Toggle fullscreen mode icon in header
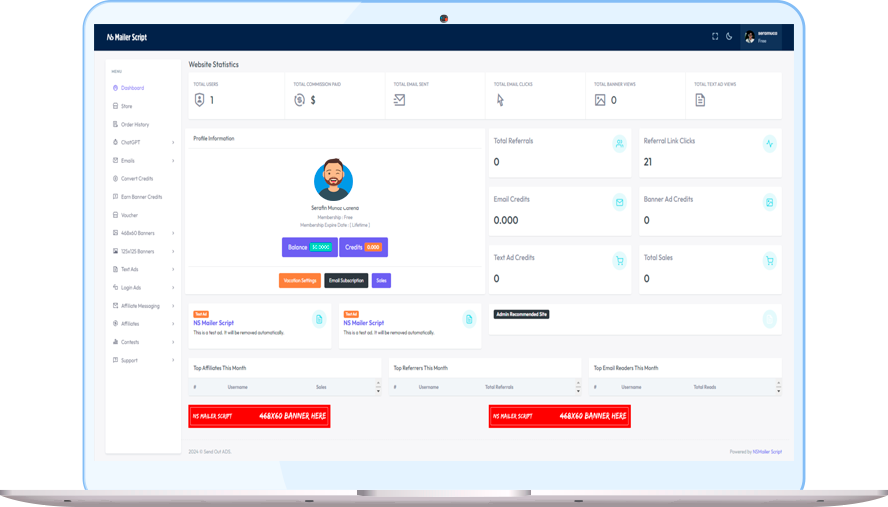Image resolution: width=888 pixels, height=507 pixels. (x=715, y=37)
